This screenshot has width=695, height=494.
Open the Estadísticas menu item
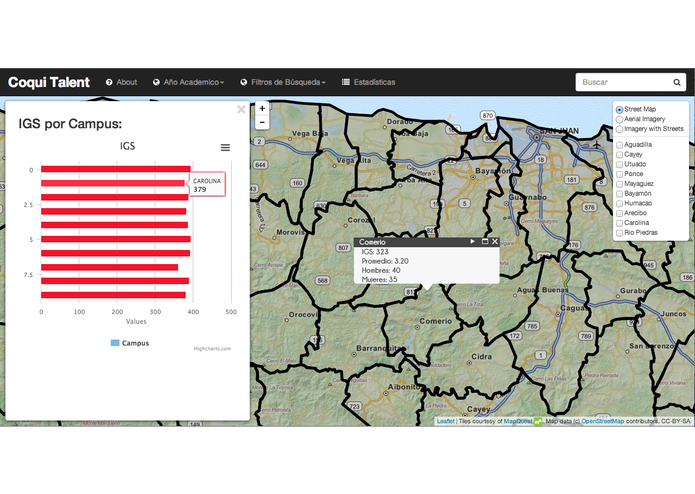(x=368, y=82)
